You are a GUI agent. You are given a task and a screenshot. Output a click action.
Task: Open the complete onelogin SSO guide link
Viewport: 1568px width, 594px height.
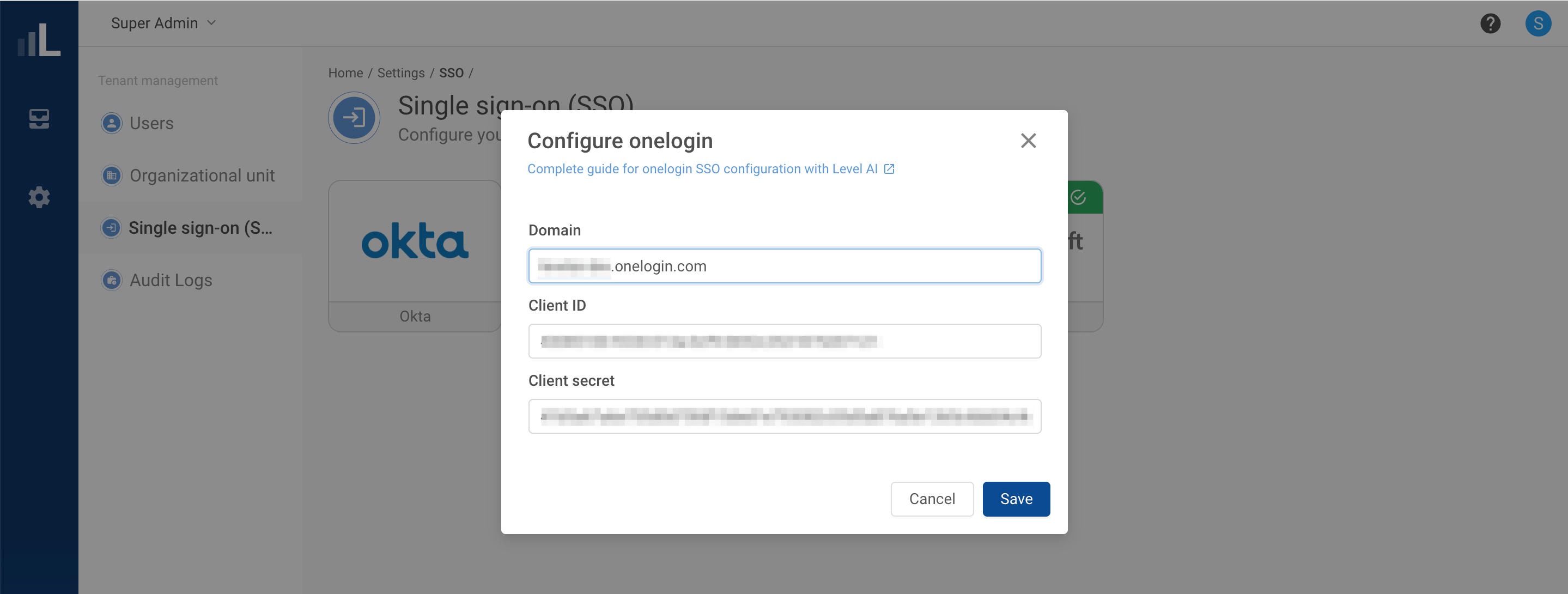pos(702,168)
